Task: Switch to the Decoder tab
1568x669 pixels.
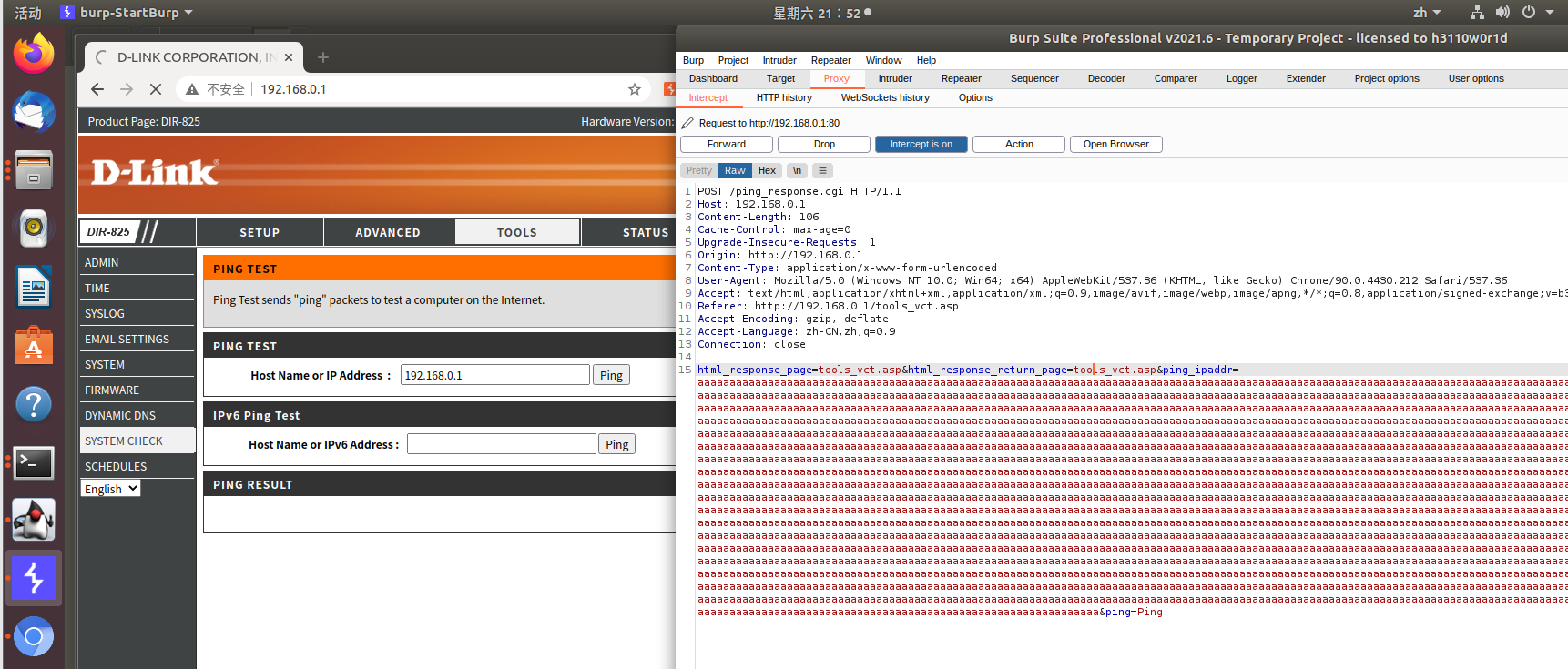Action: [x=1106, y=78]
